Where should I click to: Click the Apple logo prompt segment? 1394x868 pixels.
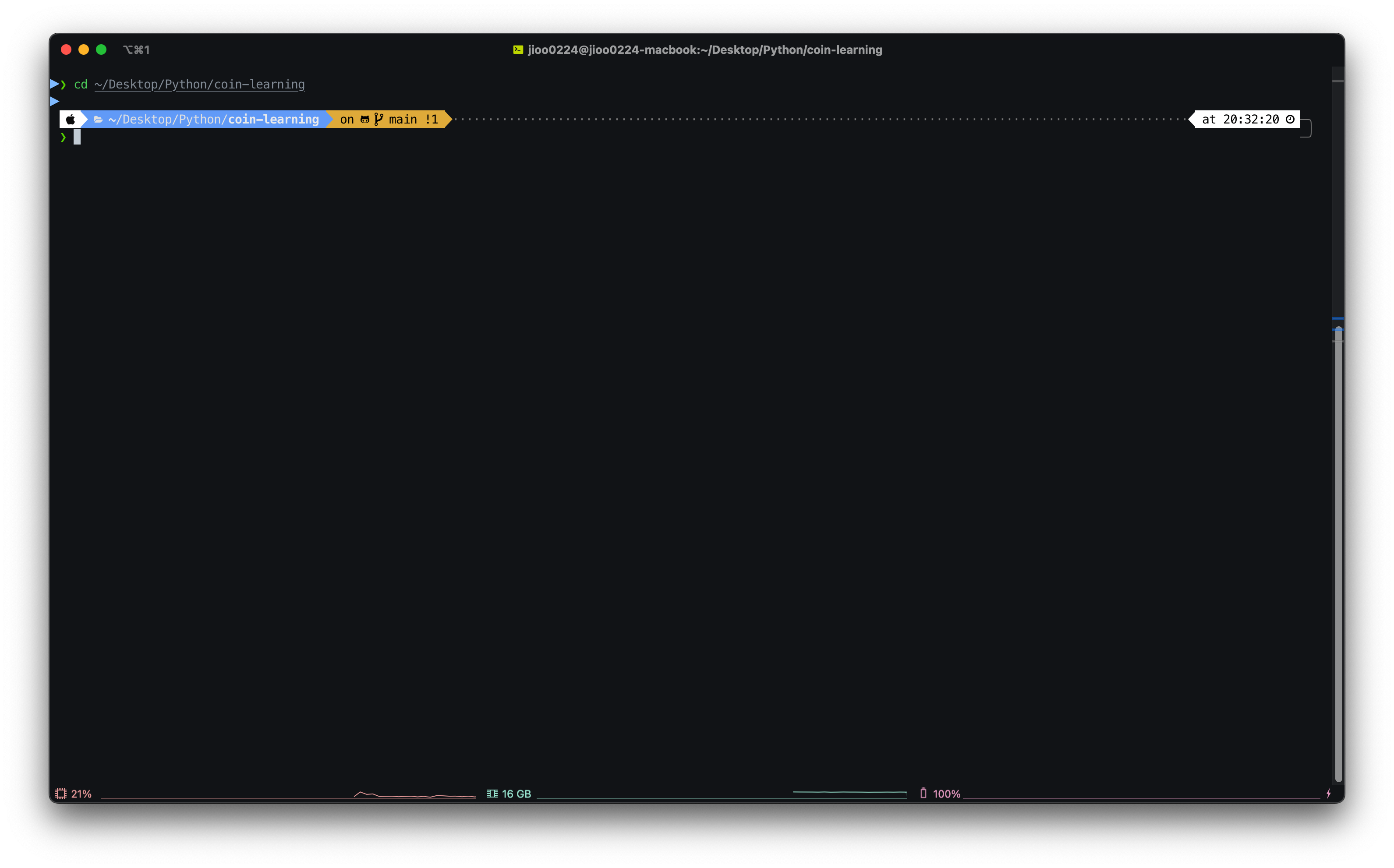click(x=71, y=120)
